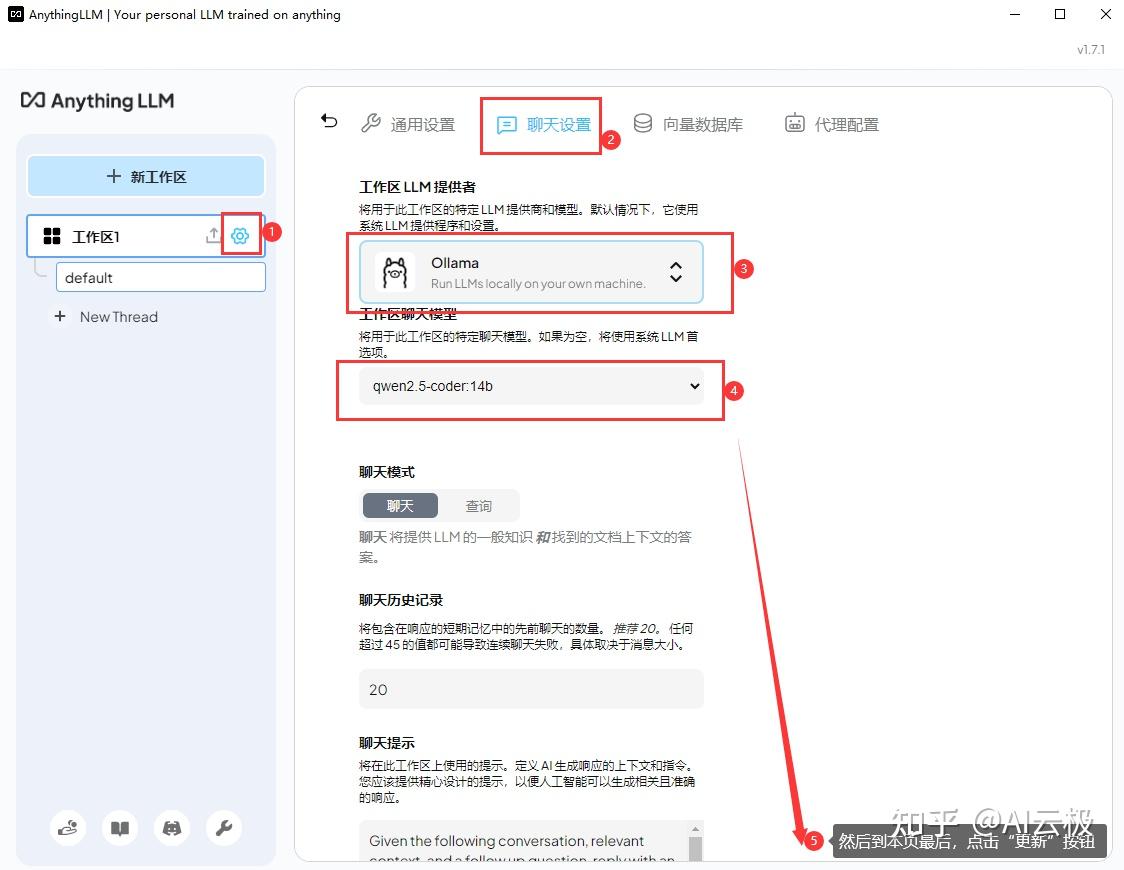Collapse the default thread under 工作区1

coord(160,277)
